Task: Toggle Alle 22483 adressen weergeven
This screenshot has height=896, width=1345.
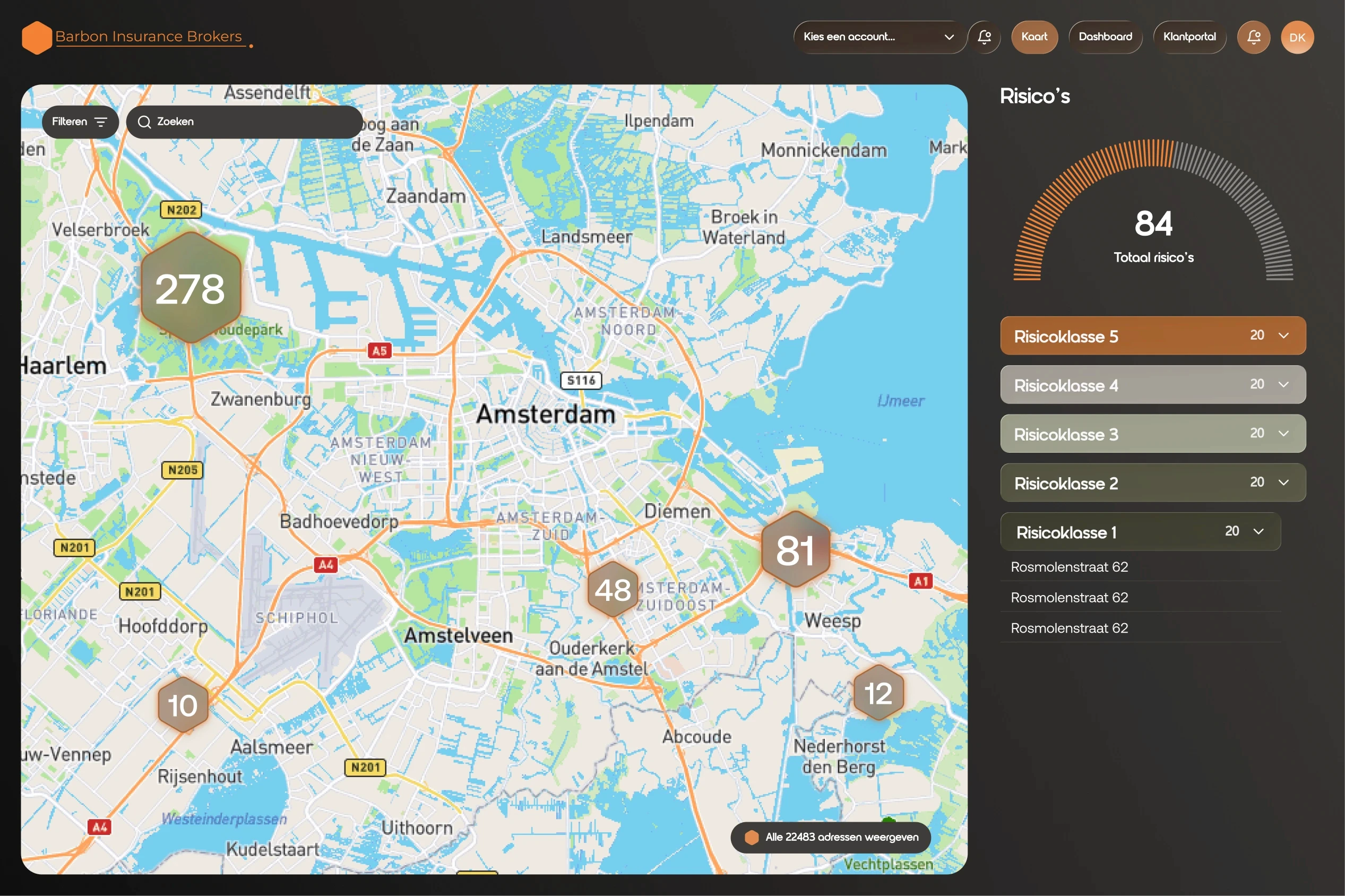Action: 830,837
